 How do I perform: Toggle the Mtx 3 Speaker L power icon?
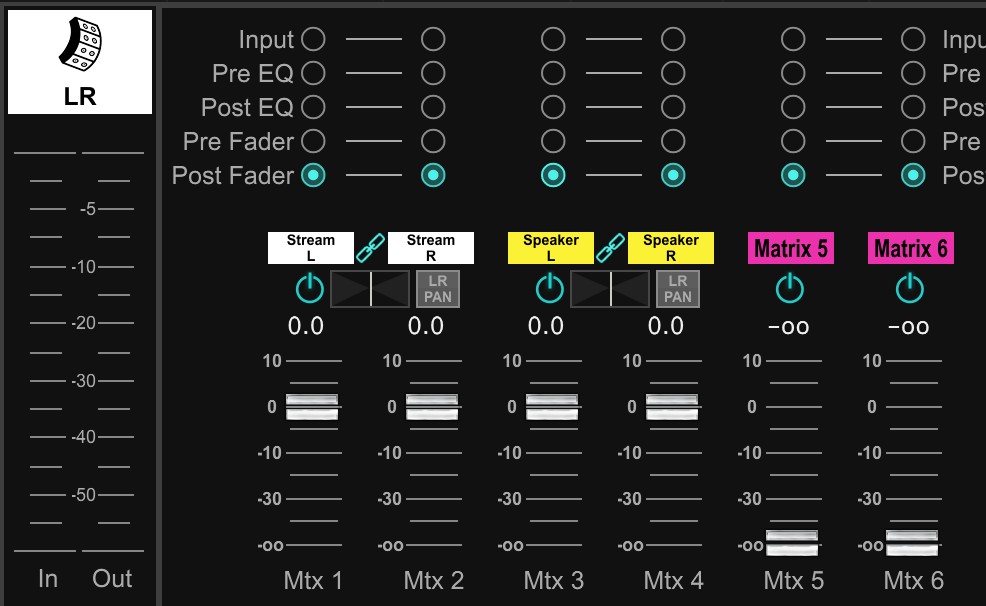point(550,289)
